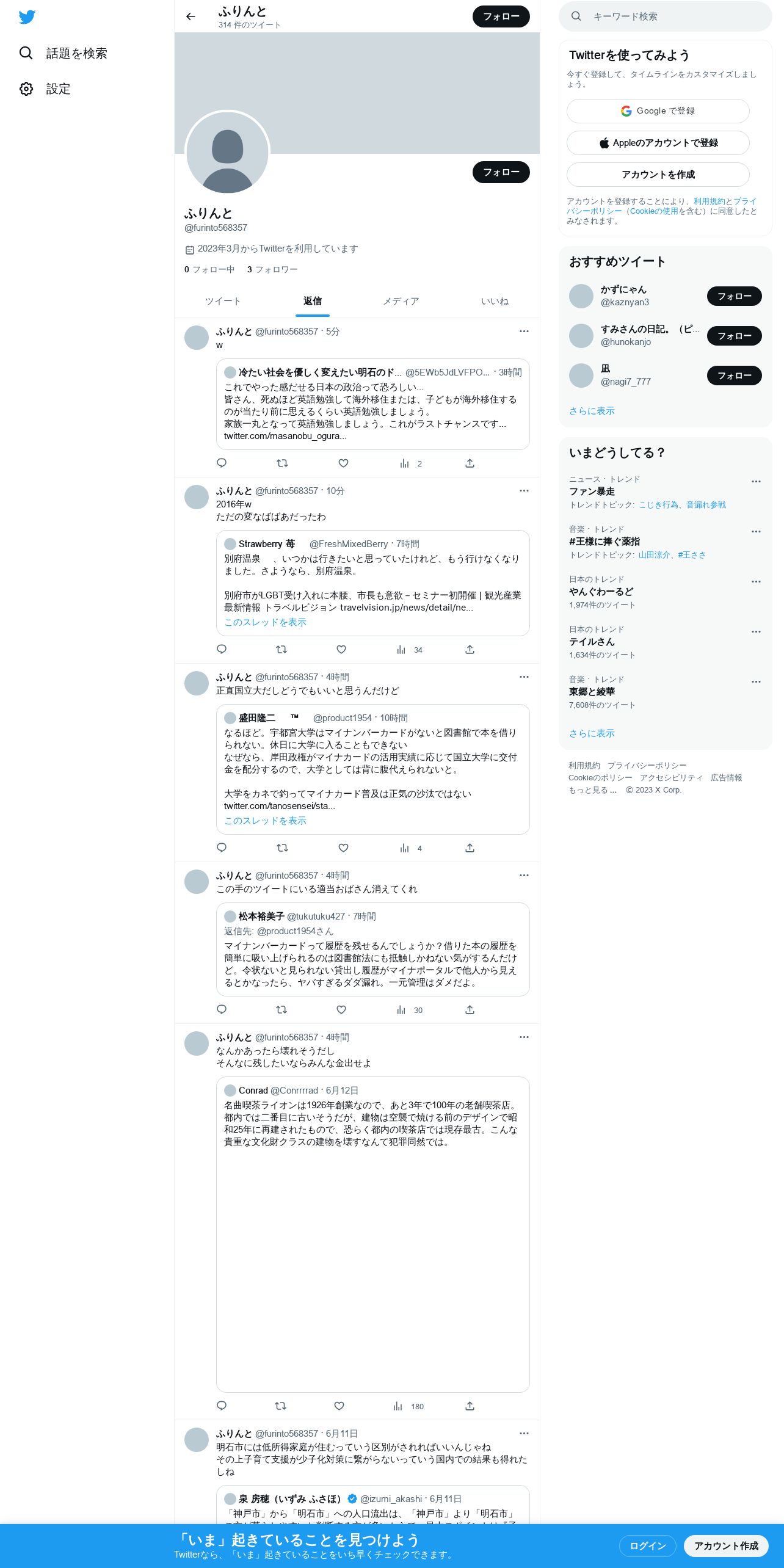Screen dimensions: 784x1568
Task: Follow かずにゃん @kaznyan3
Action: click(x=734, y=296)
